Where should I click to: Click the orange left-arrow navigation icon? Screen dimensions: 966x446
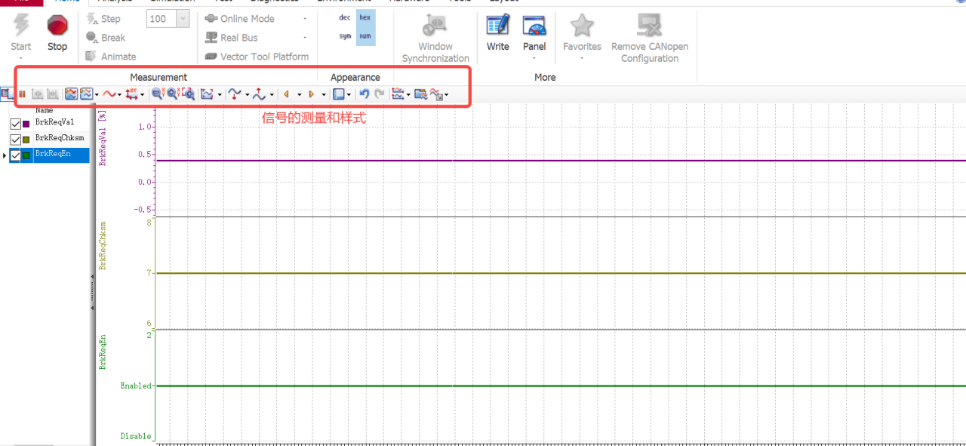coord(286,94)
